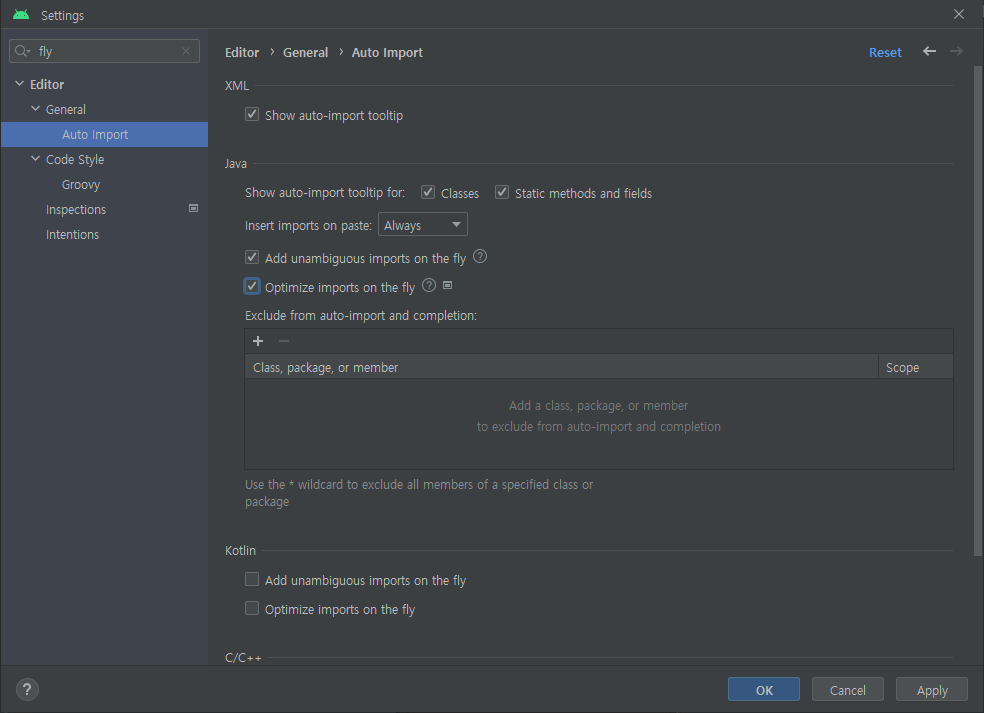Viewport: 984px width, 713px height.
Task: Collapse the Editor tree node
Action: pyautogui.click(x=19, y=83)
